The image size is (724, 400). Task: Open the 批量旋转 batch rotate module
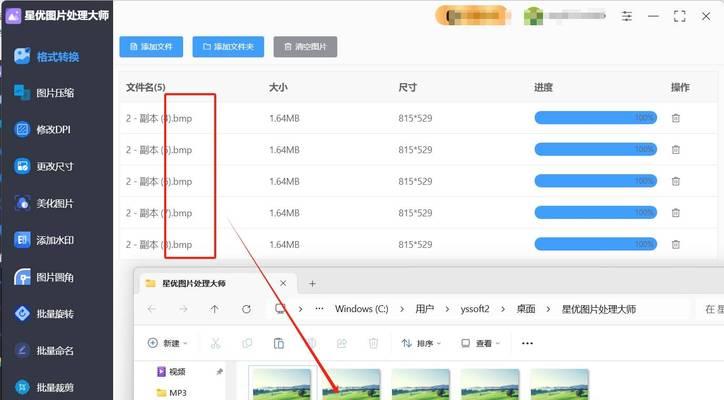tap(44, 314)
